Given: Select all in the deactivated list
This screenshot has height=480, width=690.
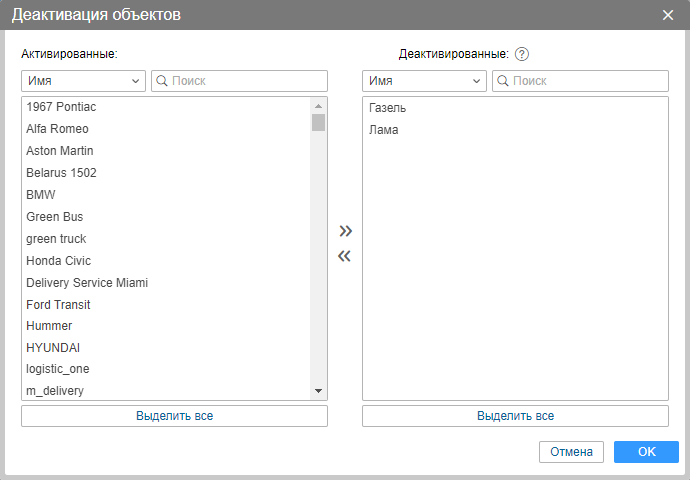Looking at the screenshot, I should coord(515,416).
